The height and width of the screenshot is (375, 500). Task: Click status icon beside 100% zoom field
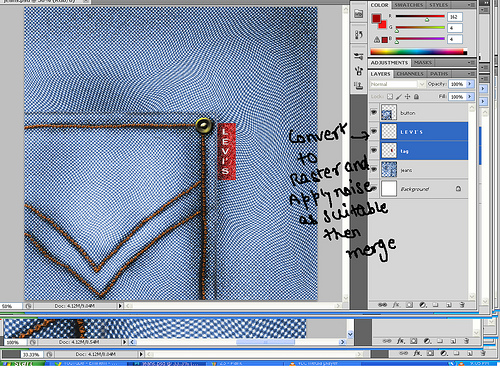[x=33, y=342]
